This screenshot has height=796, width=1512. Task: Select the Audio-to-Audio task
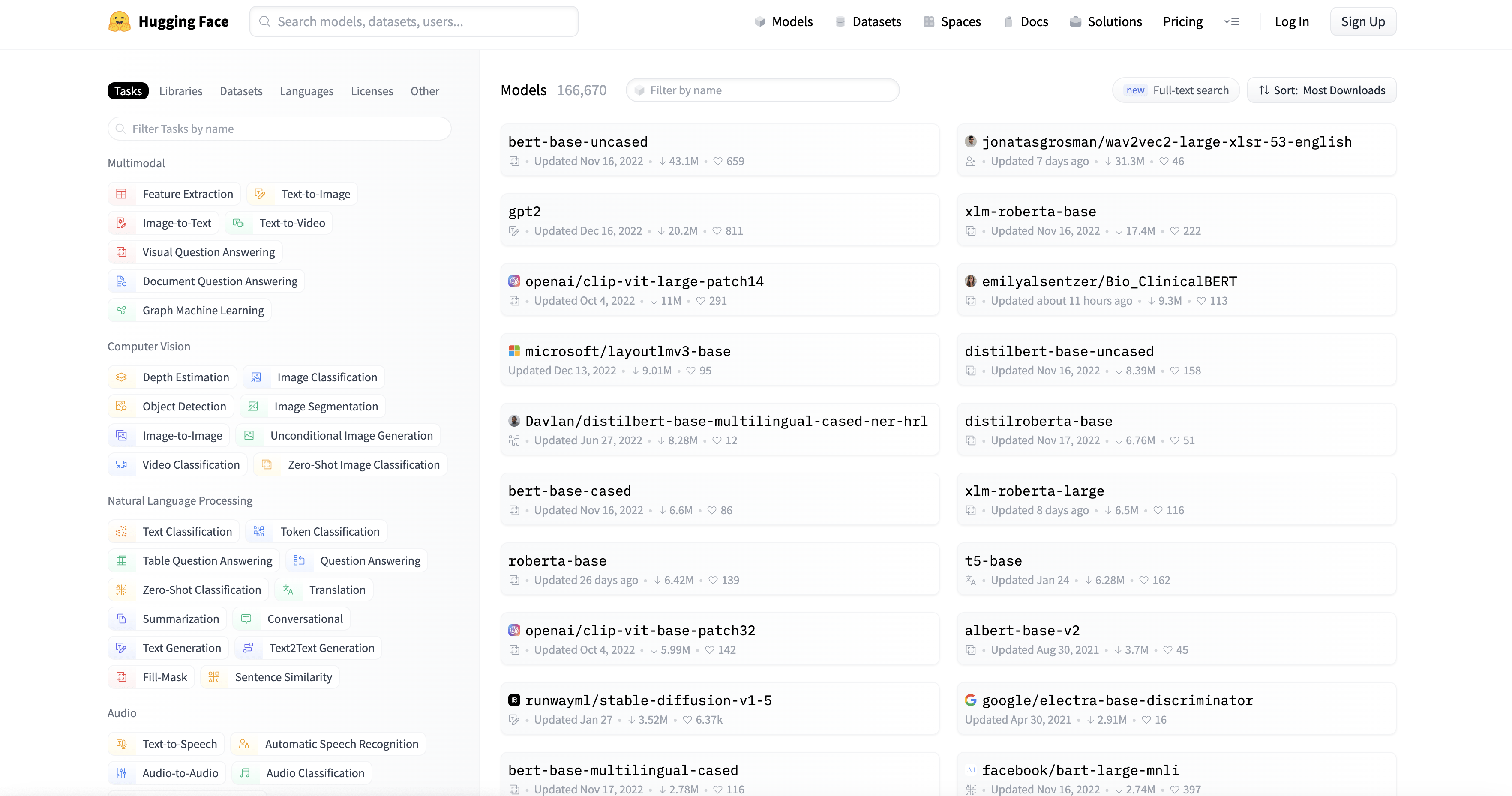click(167, 773)
